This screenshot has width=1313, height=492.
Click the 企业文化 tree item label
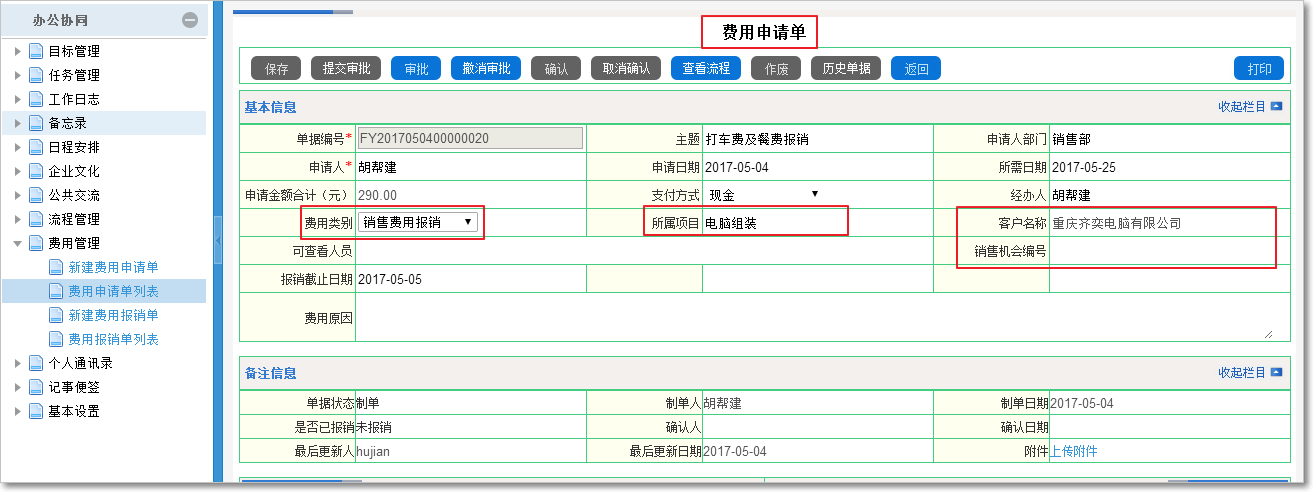point(74,171)
